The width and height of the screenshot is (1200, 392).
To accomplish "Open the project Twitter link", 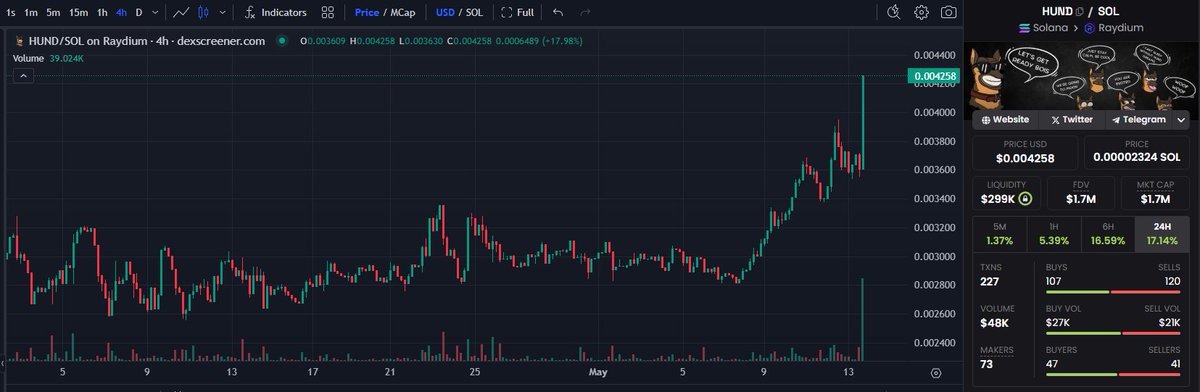I will click(x=1072, y=119).
